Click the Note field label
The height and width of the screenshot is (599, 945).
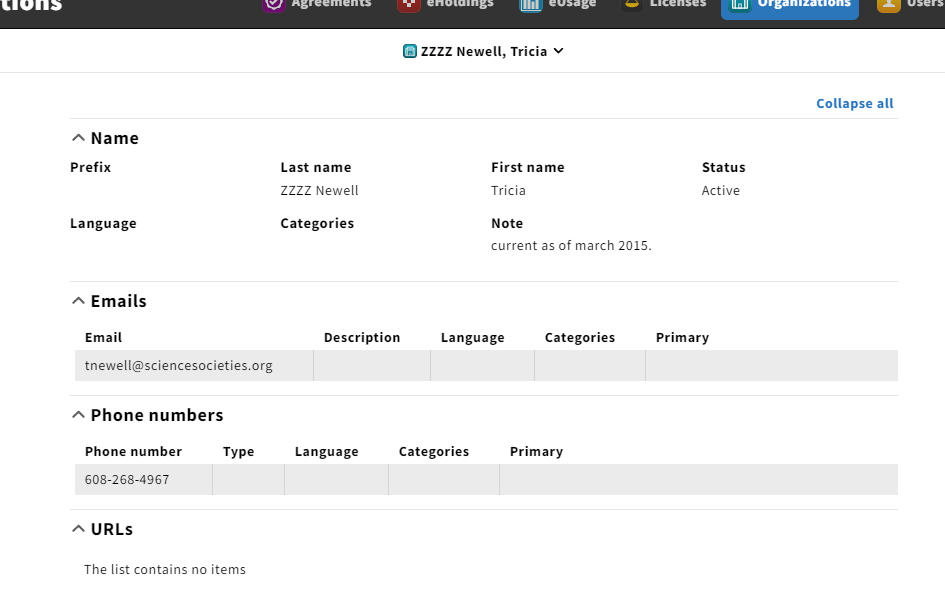(x=507, y=224)
